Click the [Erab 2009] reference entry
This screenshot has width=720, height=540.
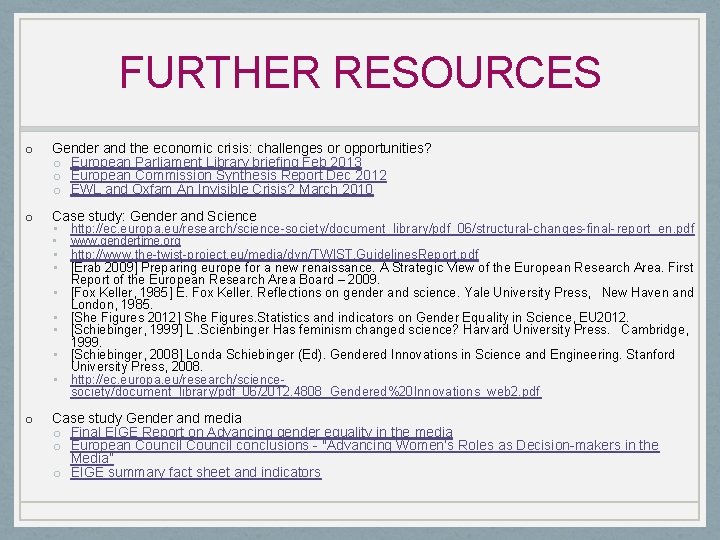pyautogui.click(x=382, y=273)
